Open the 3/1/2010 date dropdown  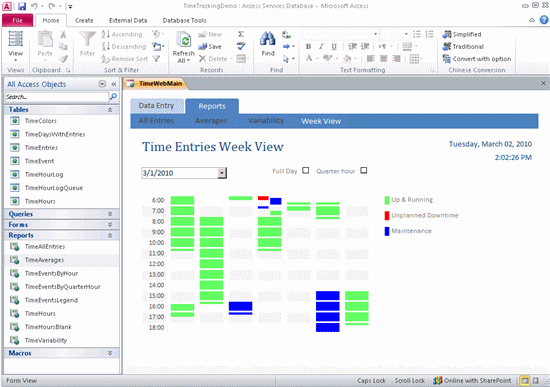coord(222,173)
